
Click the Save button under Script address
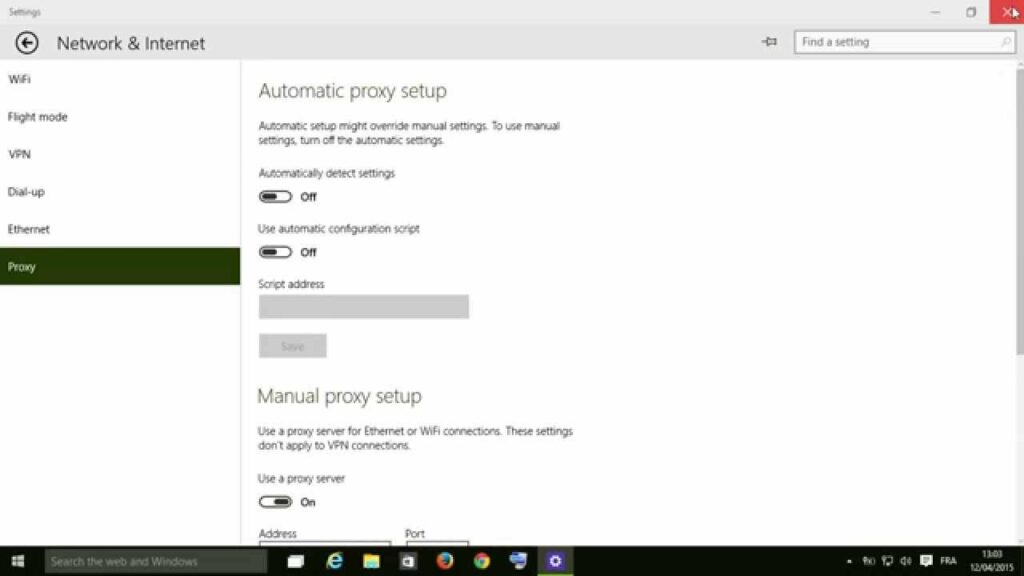click(x=292, y=345)
